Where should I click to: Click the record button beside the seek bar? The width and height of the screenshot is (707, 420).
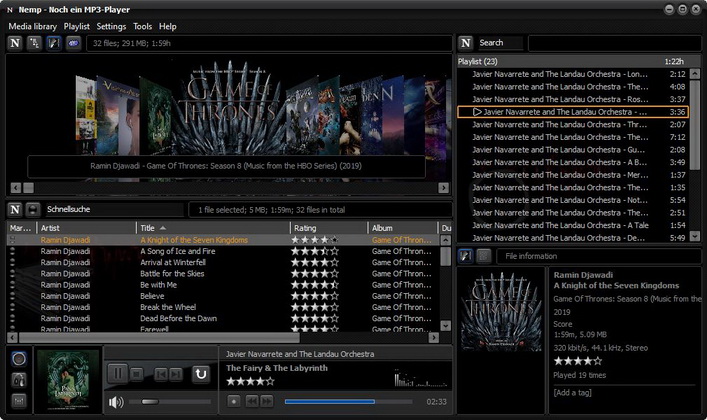(x=233, y=401)
